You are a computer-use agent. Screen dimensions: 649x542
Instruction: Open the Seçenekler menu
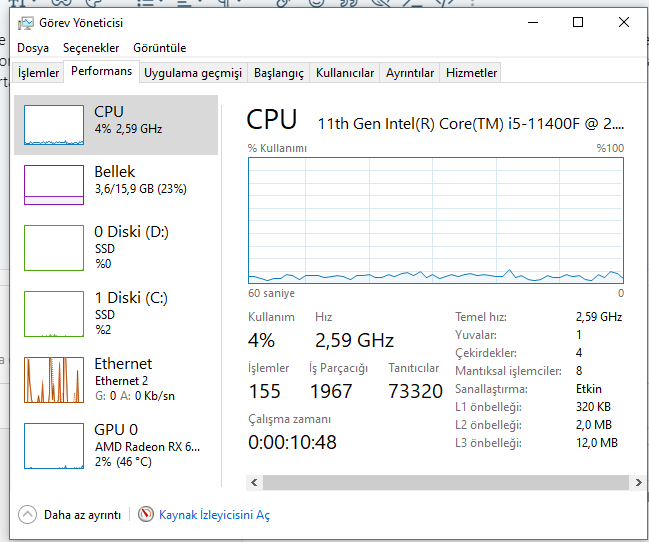[x=91, y=48]
